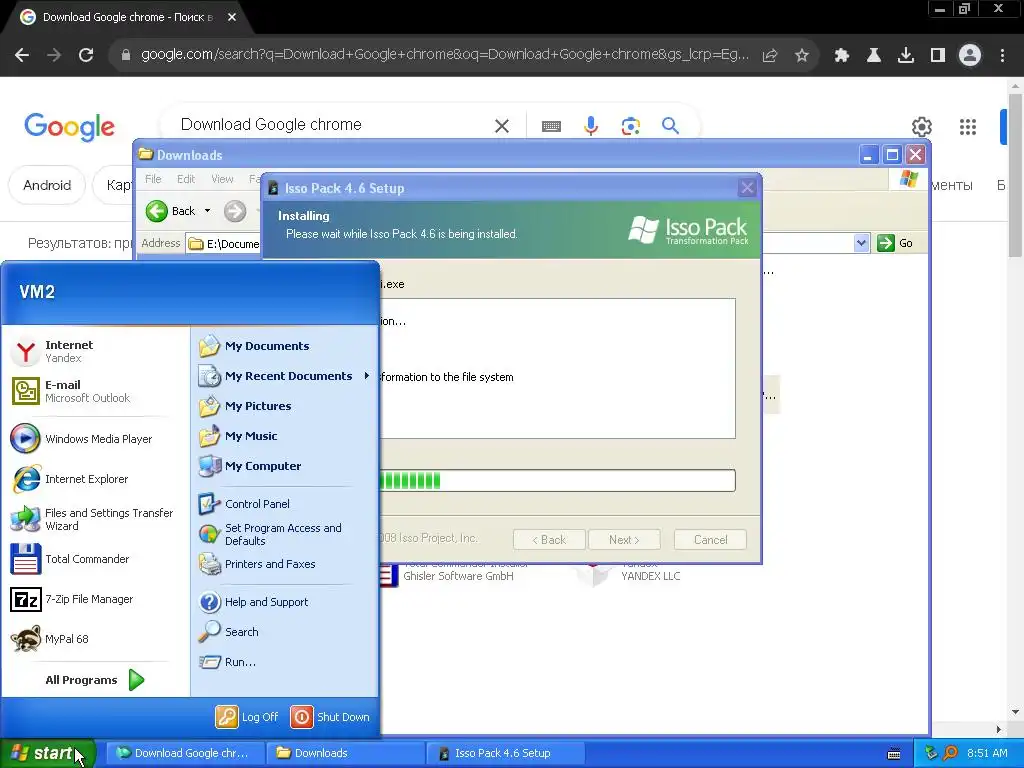The image size is (1024, 768).
Task: Open File menu in Downloads window
Action: (153, 179)
